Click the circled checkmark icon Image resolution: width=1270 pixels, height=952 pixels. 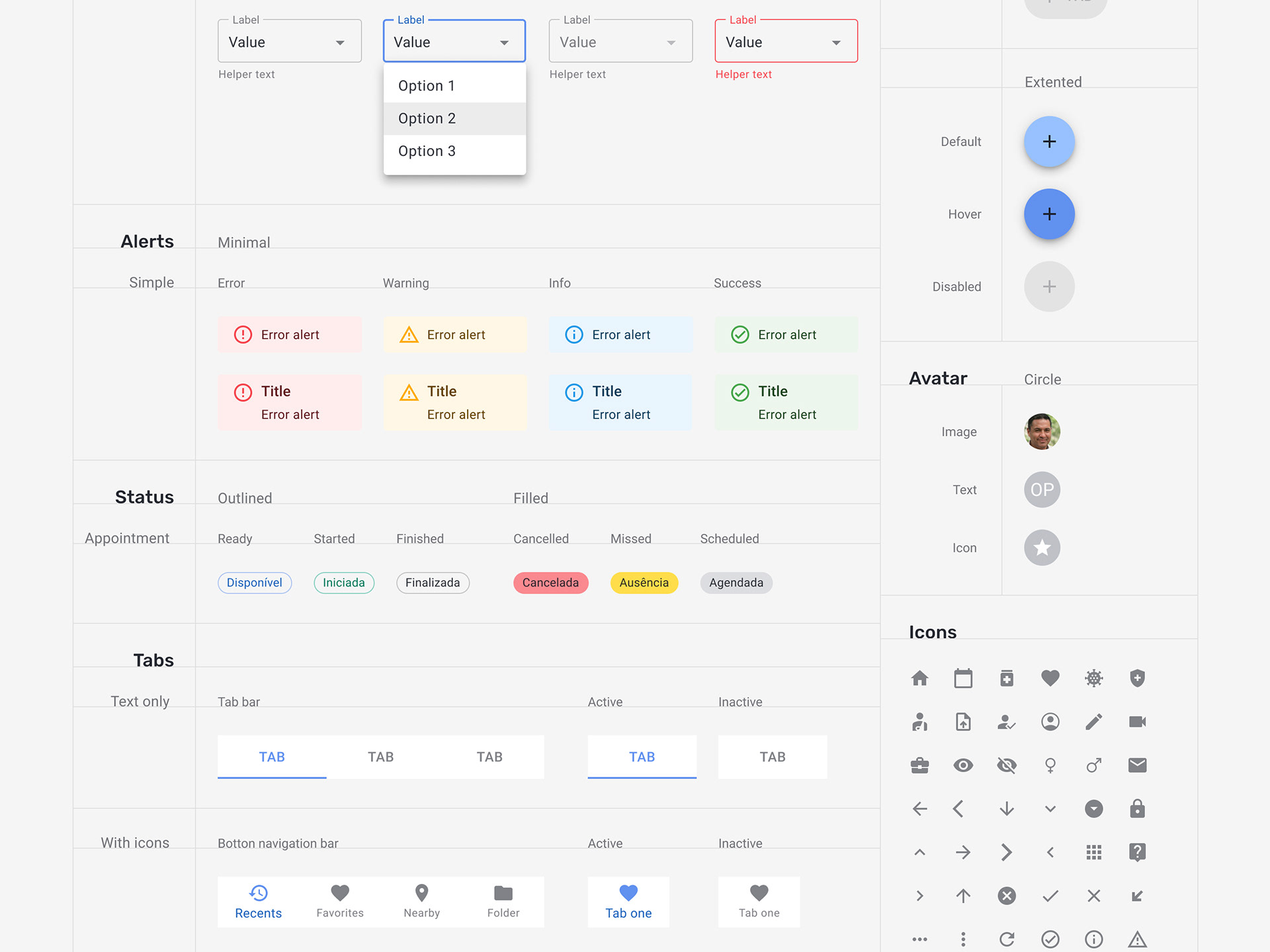point(1050,939)
